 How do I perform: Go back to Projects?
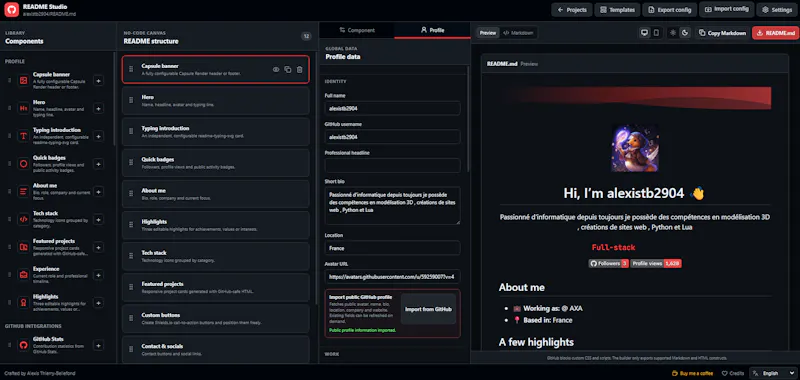572,10
